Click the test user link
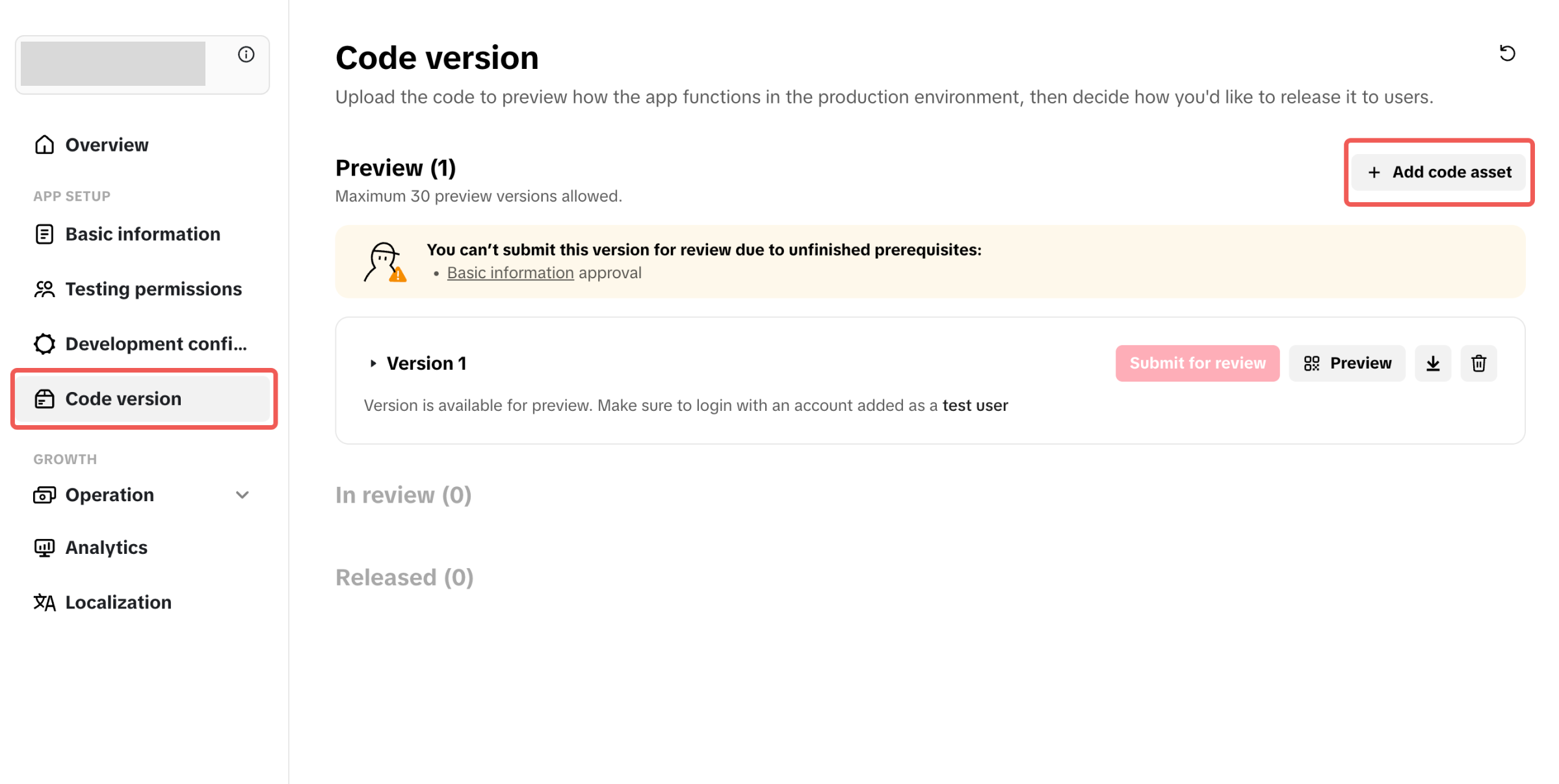Screen dimensions: 1559x784 pyautogui.click(x=975, y=406)
